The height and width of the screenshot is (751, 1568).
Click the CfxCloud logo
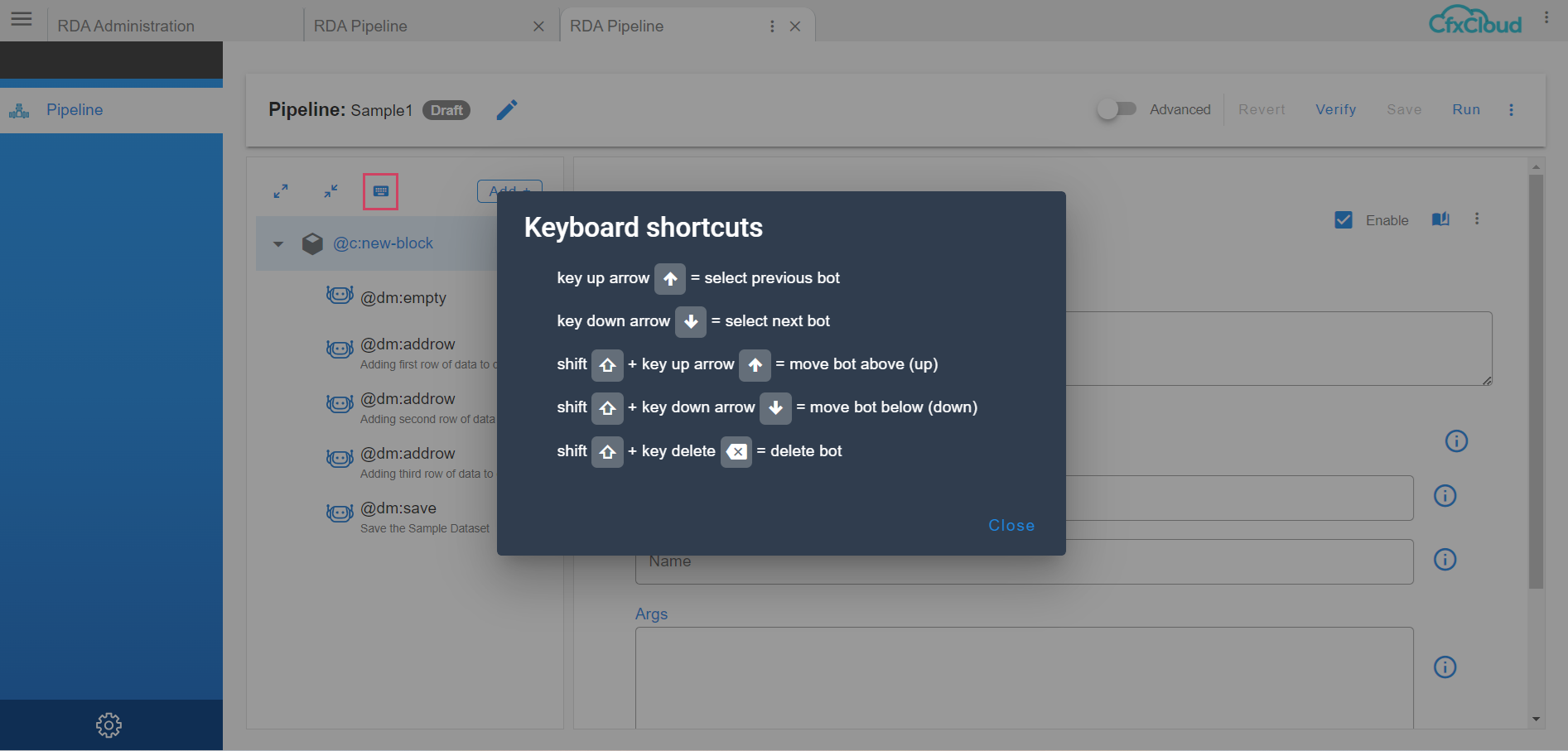click(x=1475, y=19)
